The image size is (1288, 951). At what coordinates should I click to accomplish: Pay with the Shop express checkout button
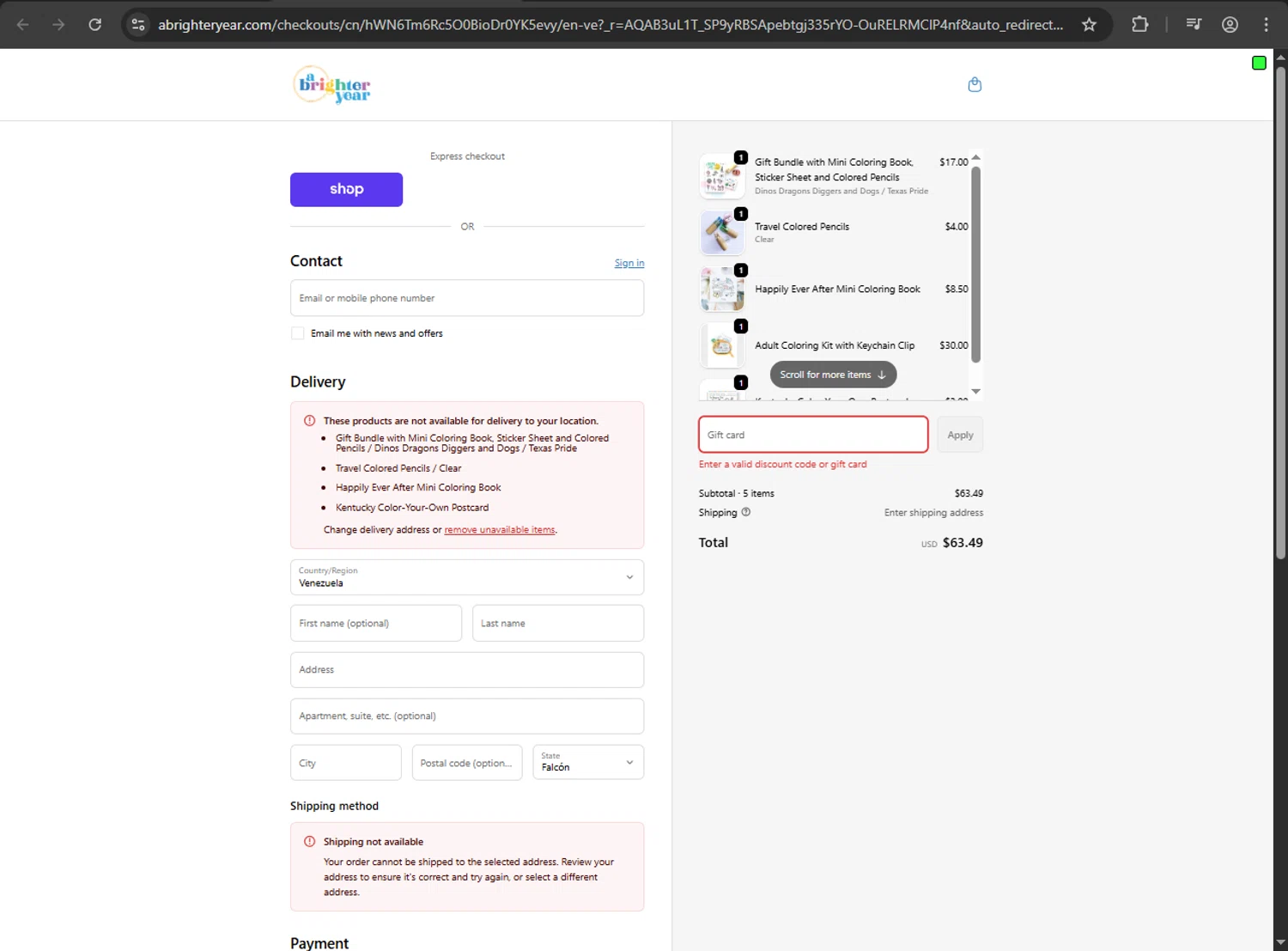(346, 190)
